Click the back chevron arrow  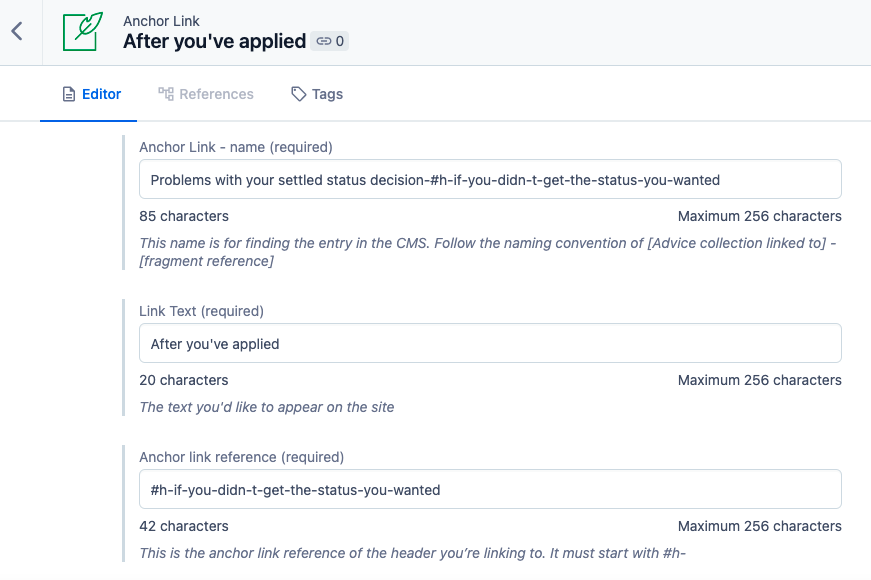click(x=17, y=31)
